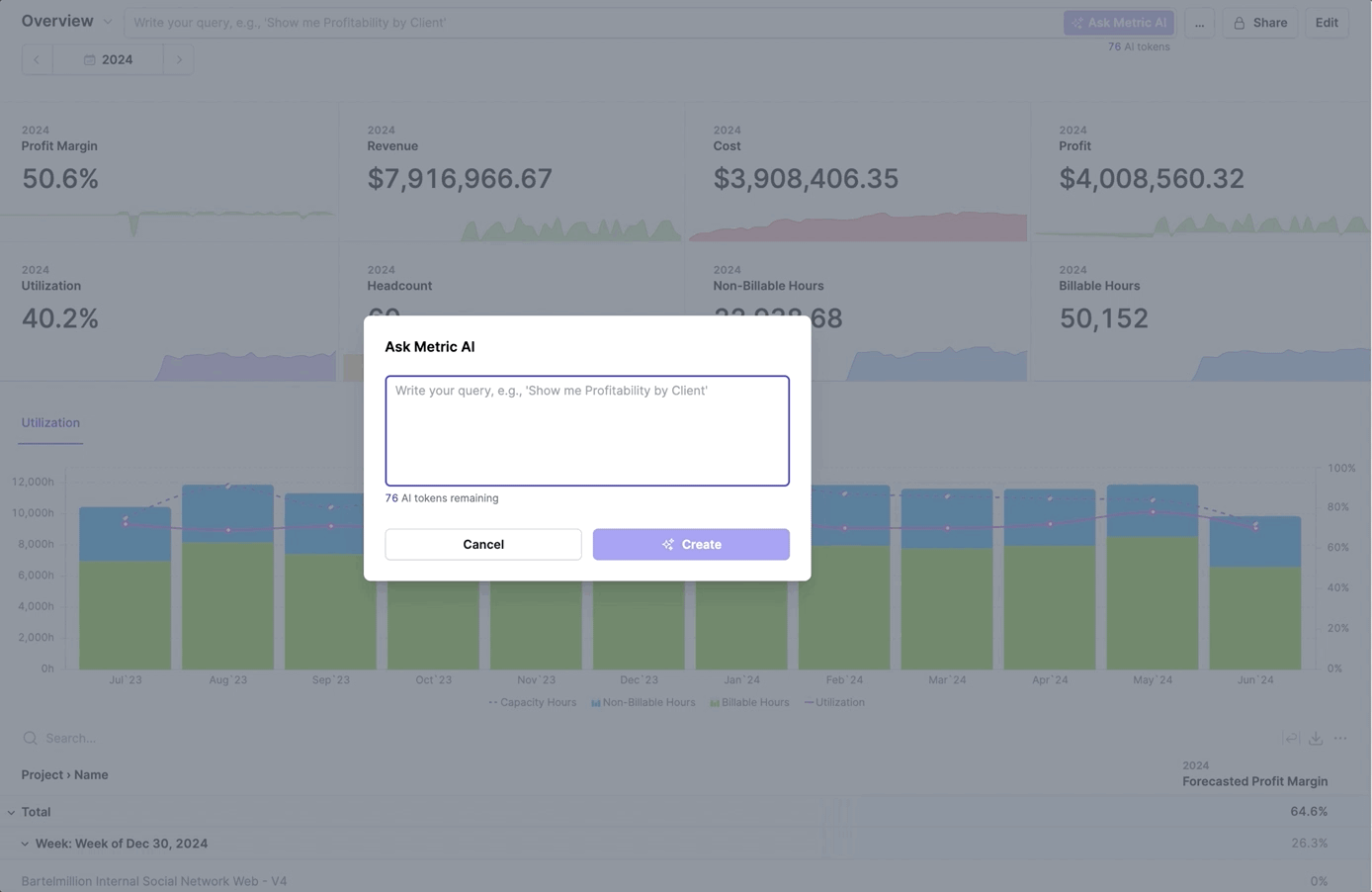Click the magnifier icon in the search bar
The width and height of the screenshot is (1372, 892).
click(x=30, y=738)
